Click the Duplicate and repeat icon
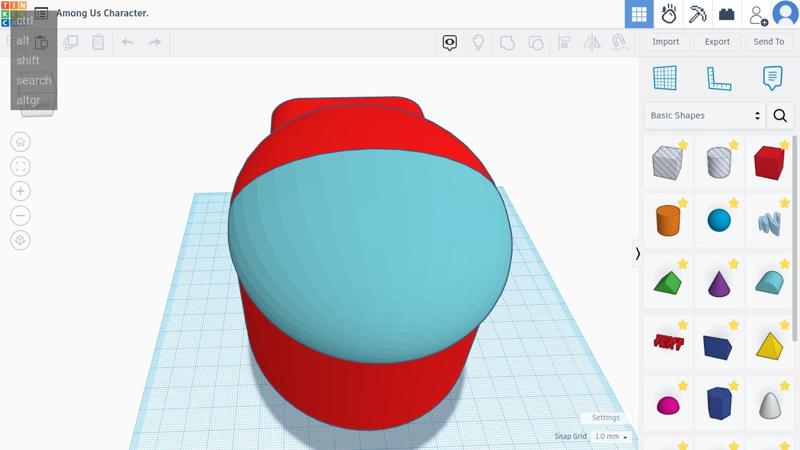The width and height of the screenshot is (800, 450). [x=70, y=42]
